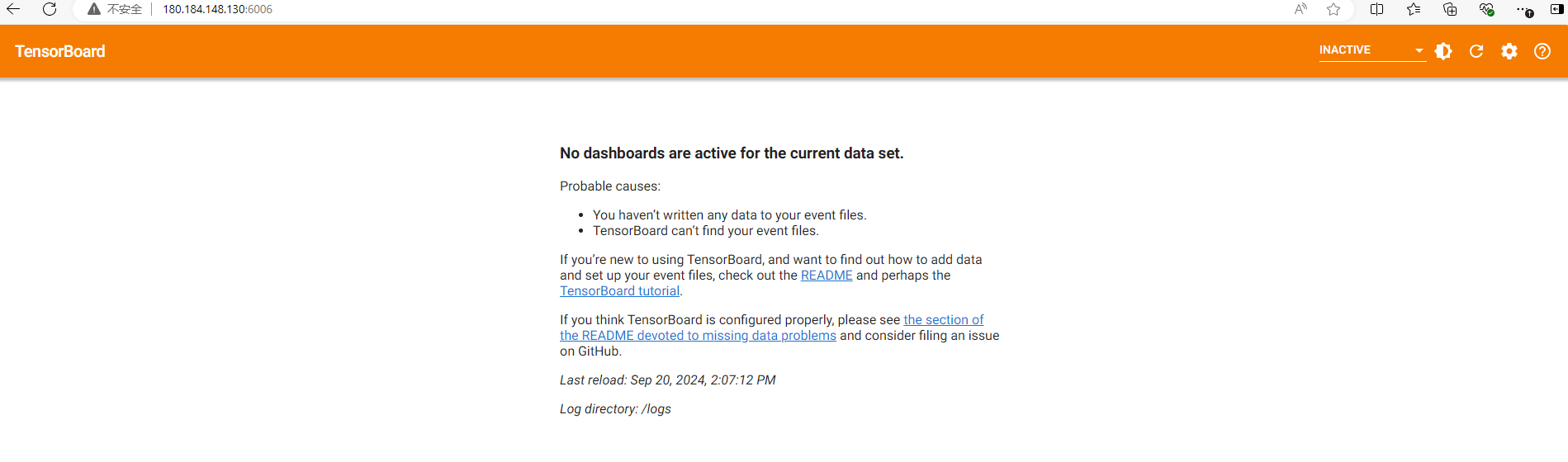Open the TensorBoard tutorial link

(x=619, y=291)
